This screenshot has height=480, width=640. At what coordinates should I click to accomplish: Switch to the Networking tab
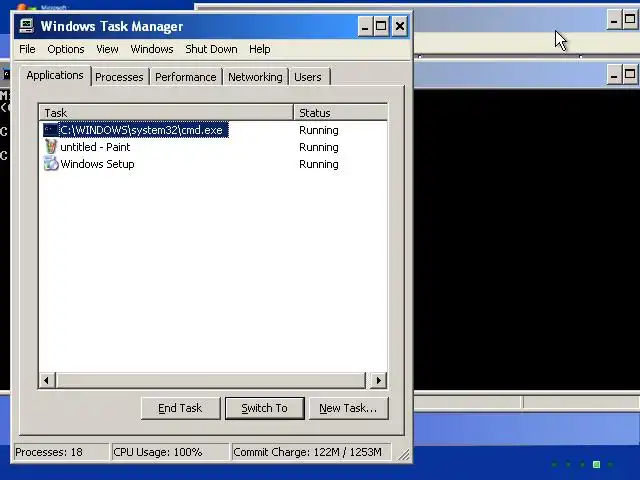pos(255,77)
